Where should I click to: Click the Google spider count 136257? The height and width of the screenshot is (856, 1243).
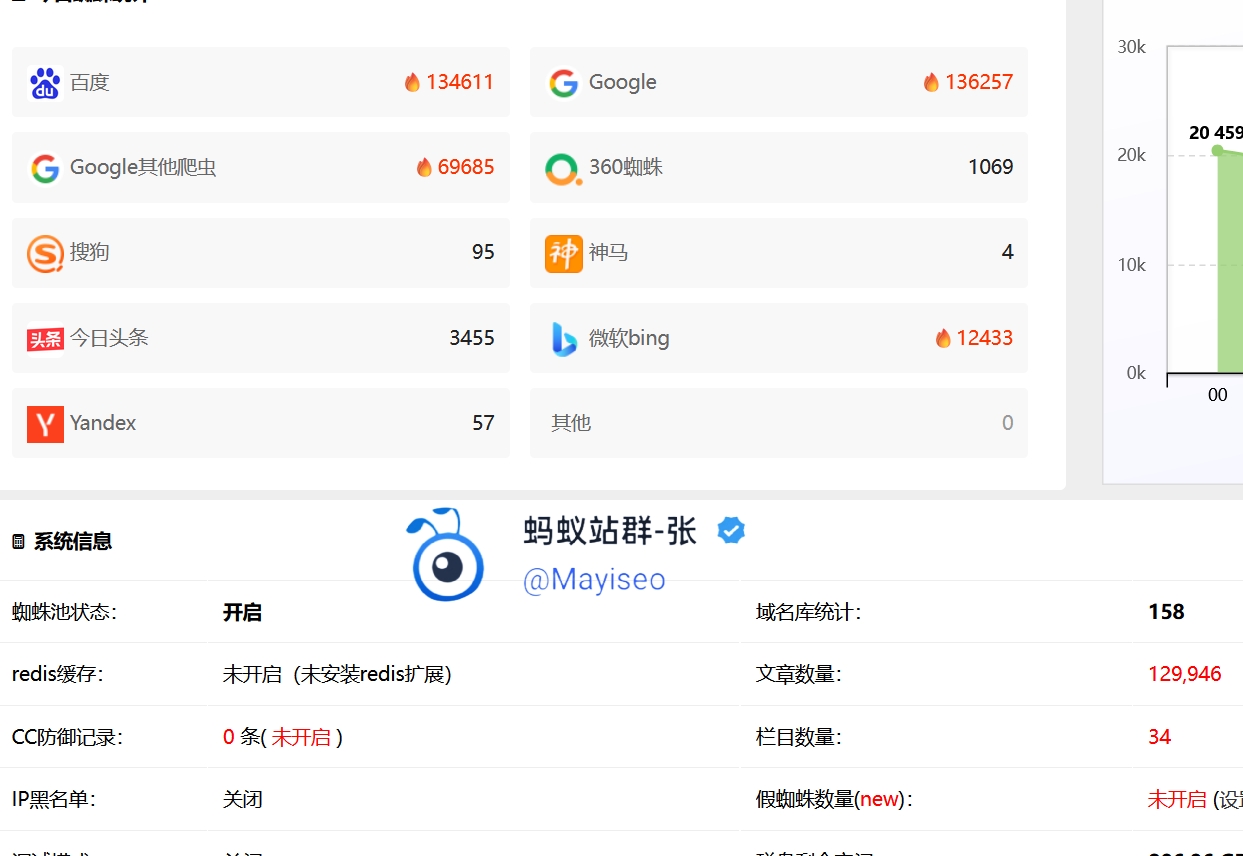point(979,82)
